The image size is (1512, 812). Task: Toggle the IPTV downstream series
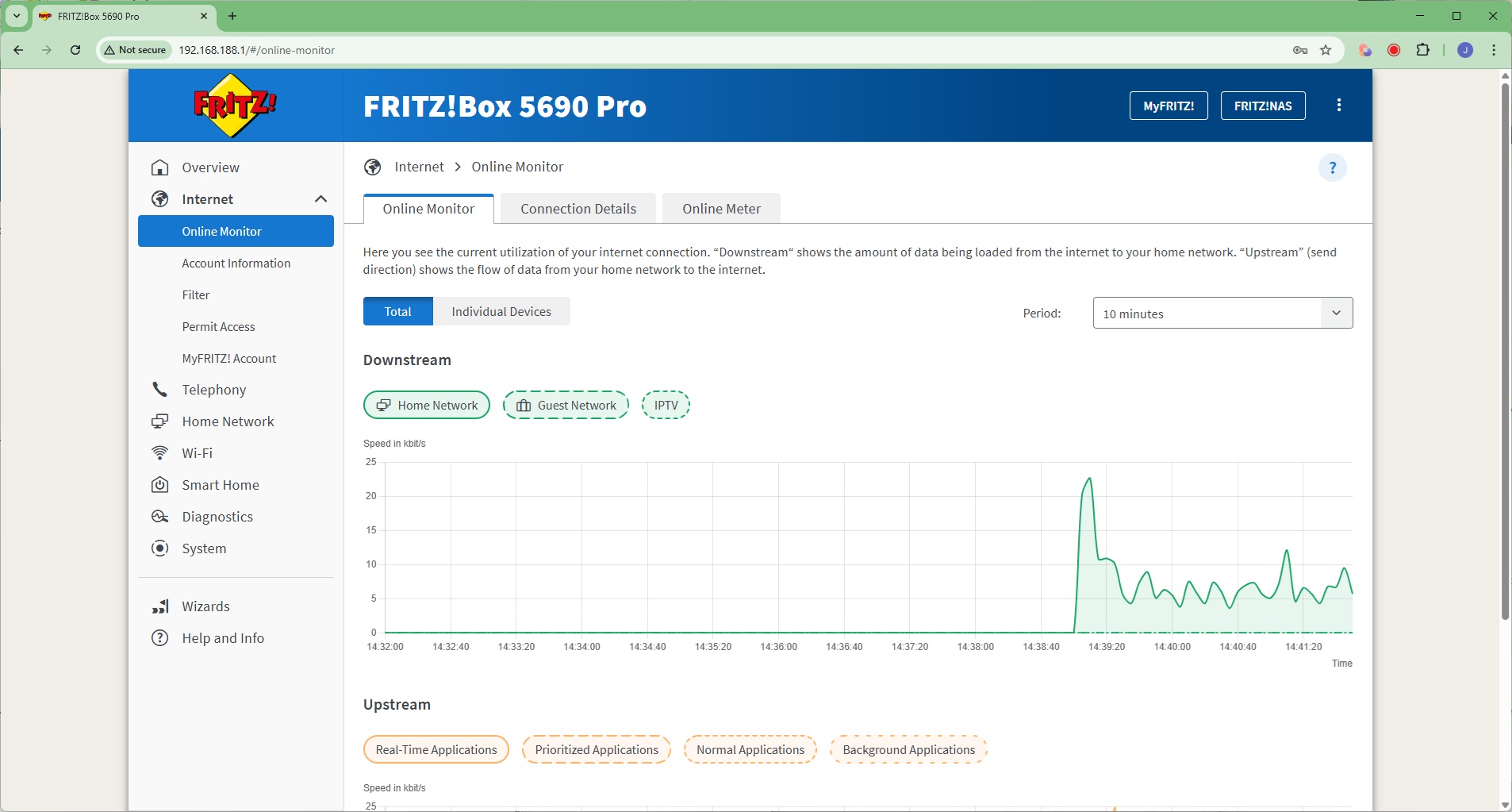(666, 405)
